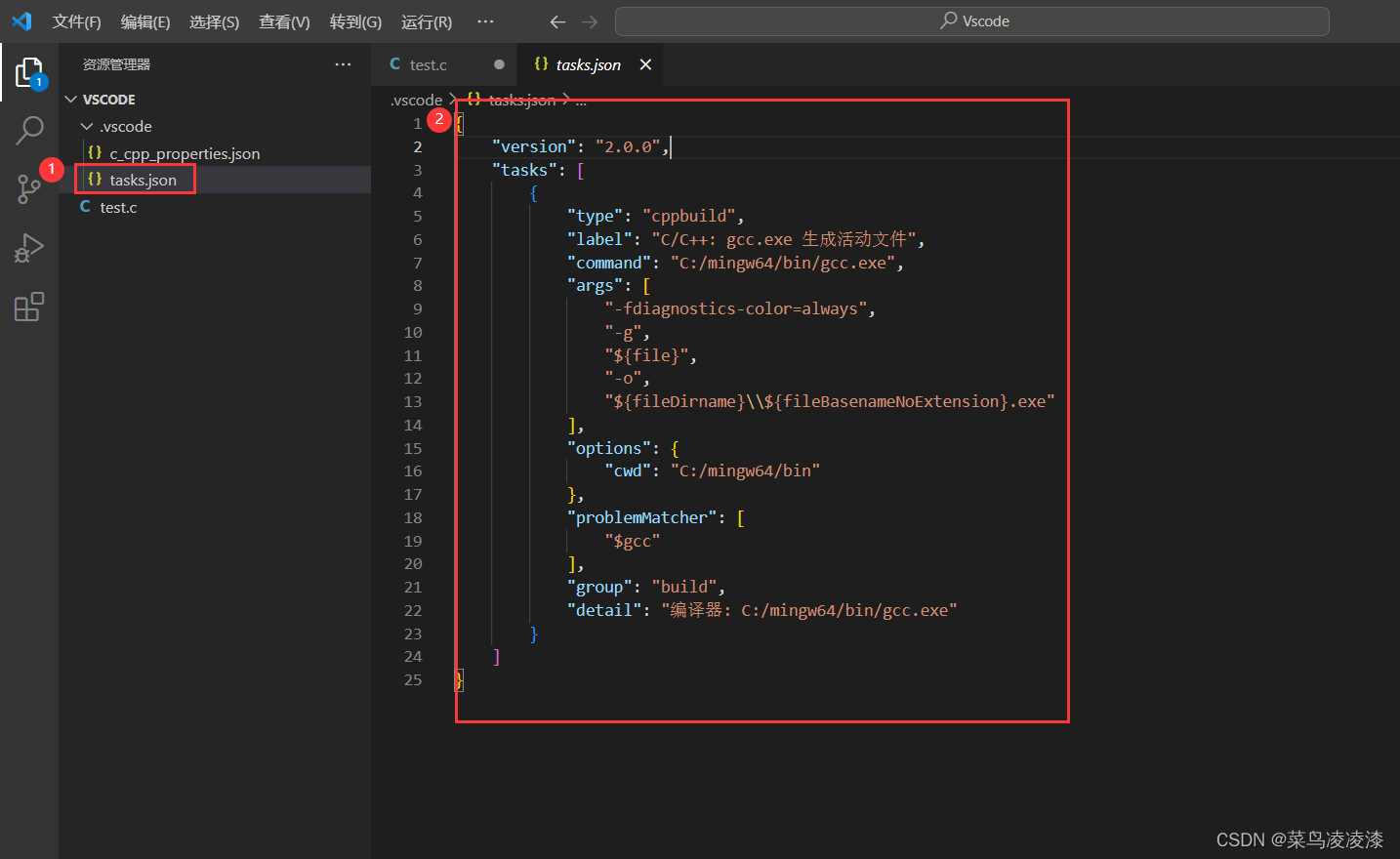Click the "build" group value
This screenshot has width=1400, height=859.
click(x=684, y=587)
